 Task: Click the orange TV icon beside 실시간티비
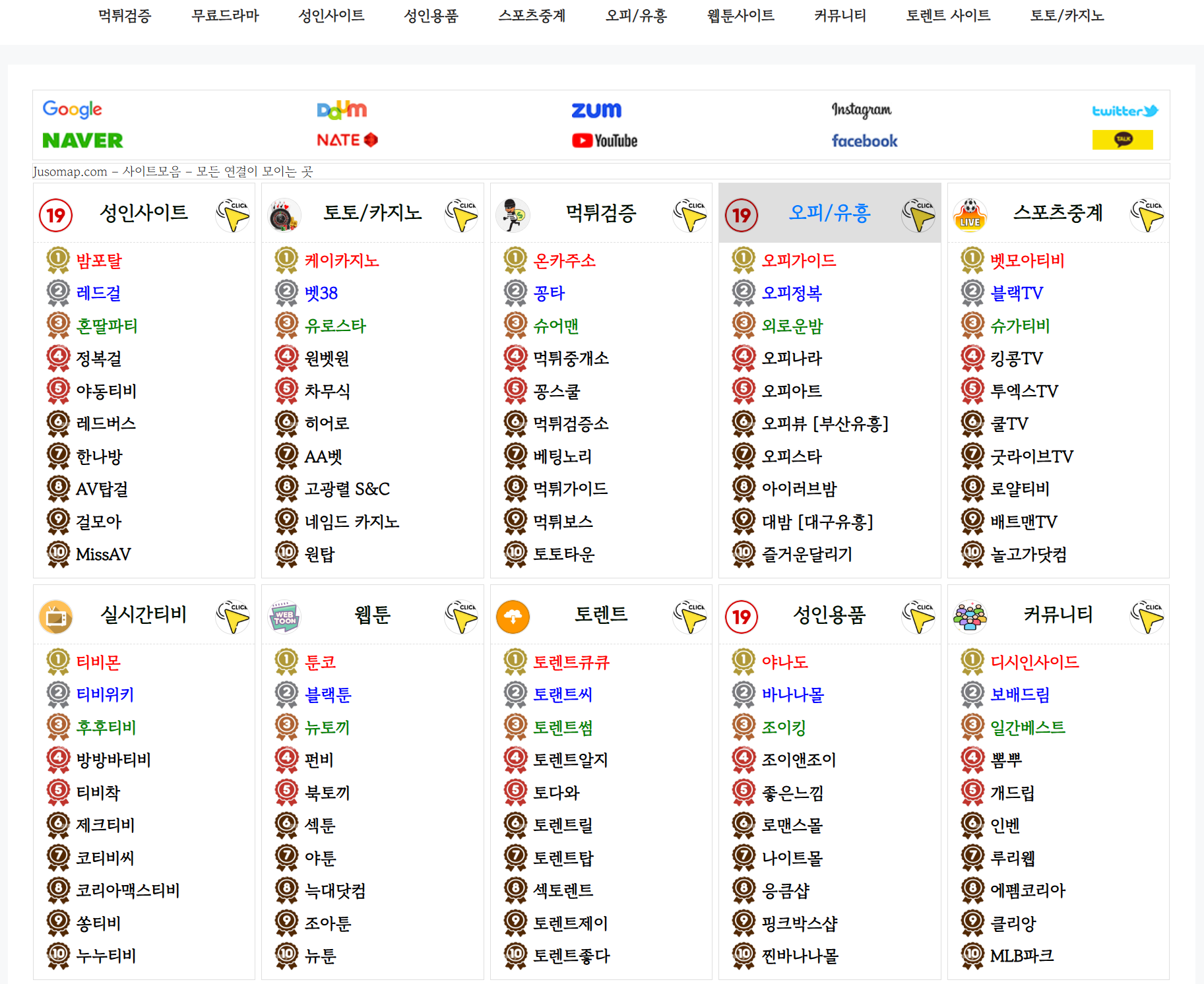[56, 617]
